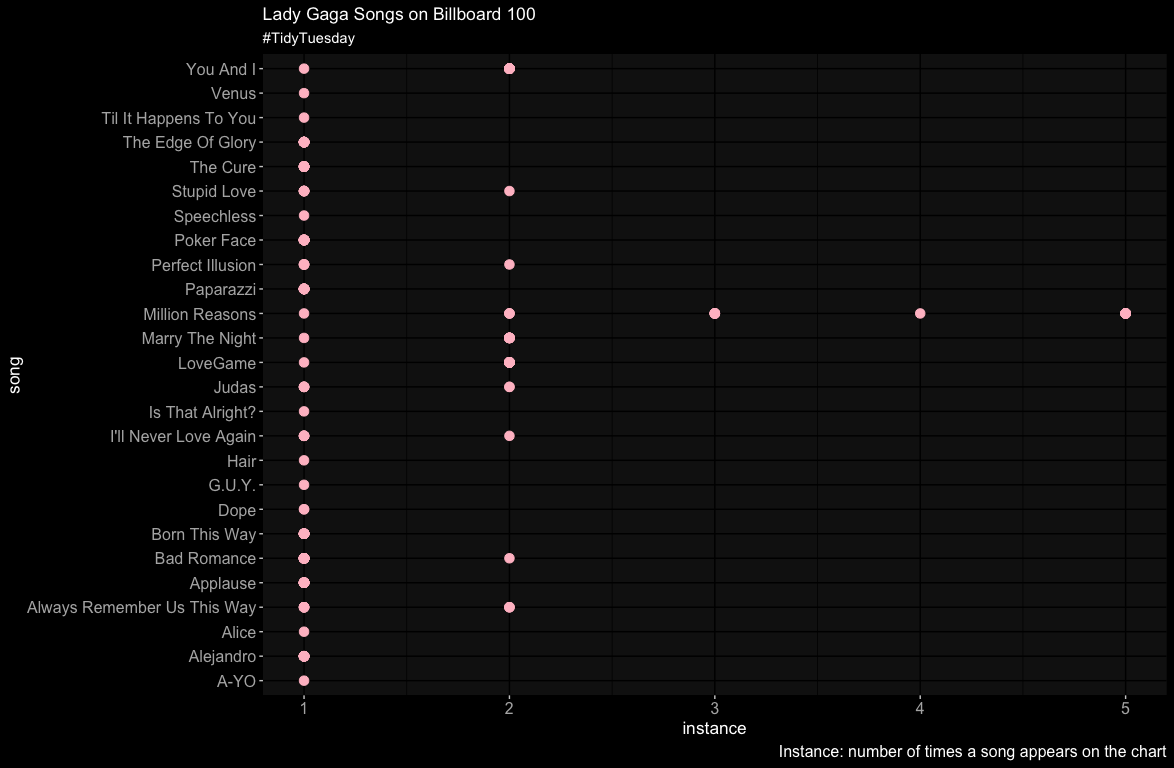
Task: Click the caption explaining Instance
Action: pyautogui.click(x=972, y=752)
